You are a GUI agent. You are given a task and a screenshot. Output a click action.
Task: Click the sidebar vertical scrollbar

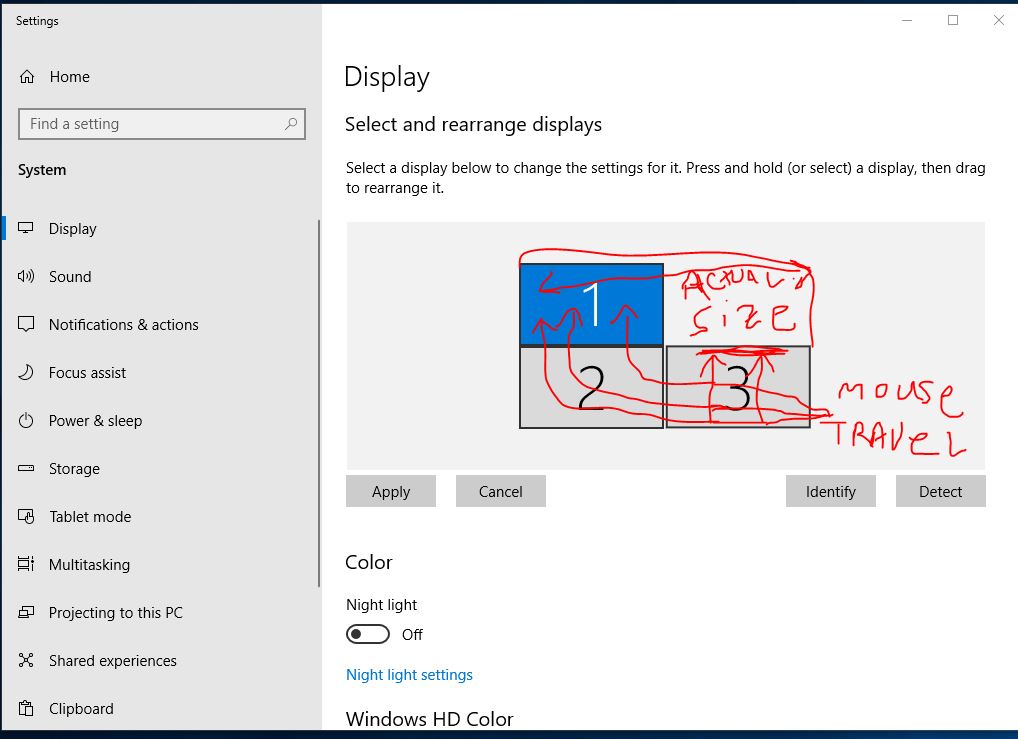[x=319, y=403]
